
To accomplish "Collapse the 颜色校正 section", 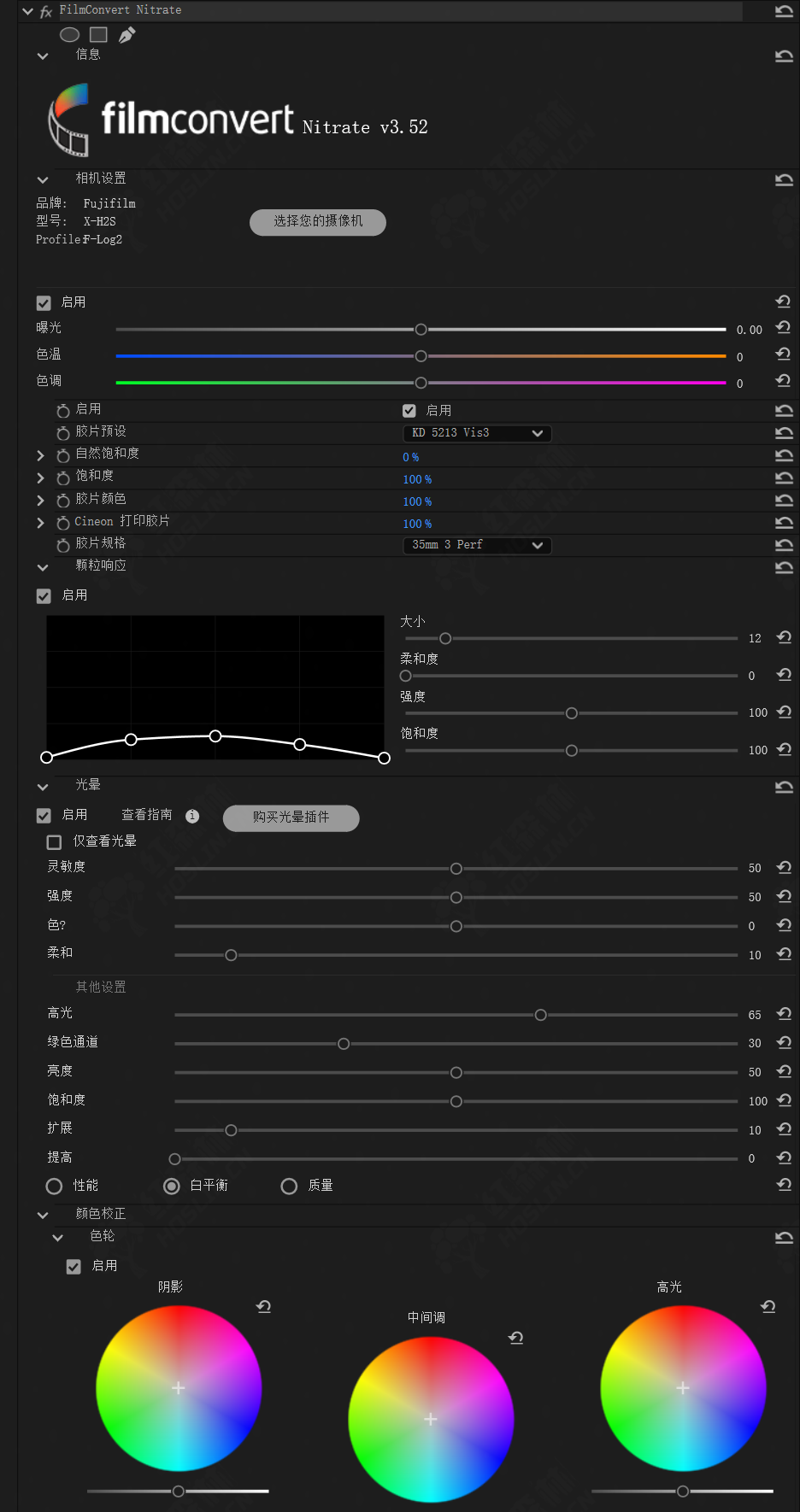I will pos(43,1215).
